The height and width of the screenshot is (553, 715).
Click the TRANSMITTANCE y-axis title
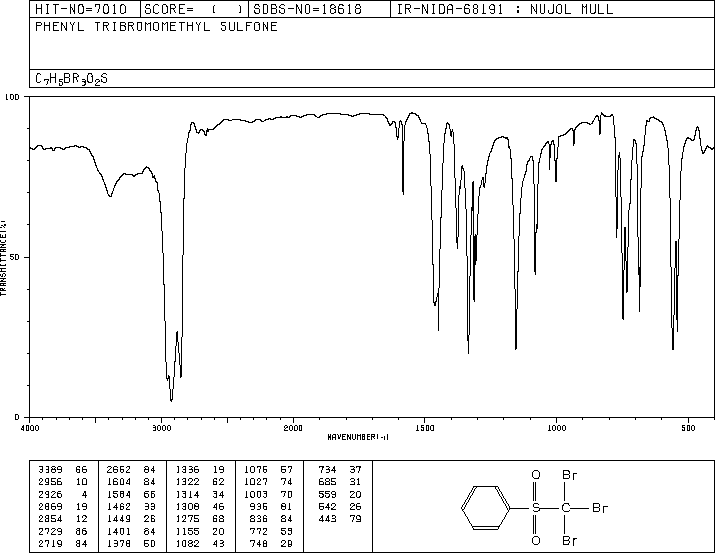(3, 258)
